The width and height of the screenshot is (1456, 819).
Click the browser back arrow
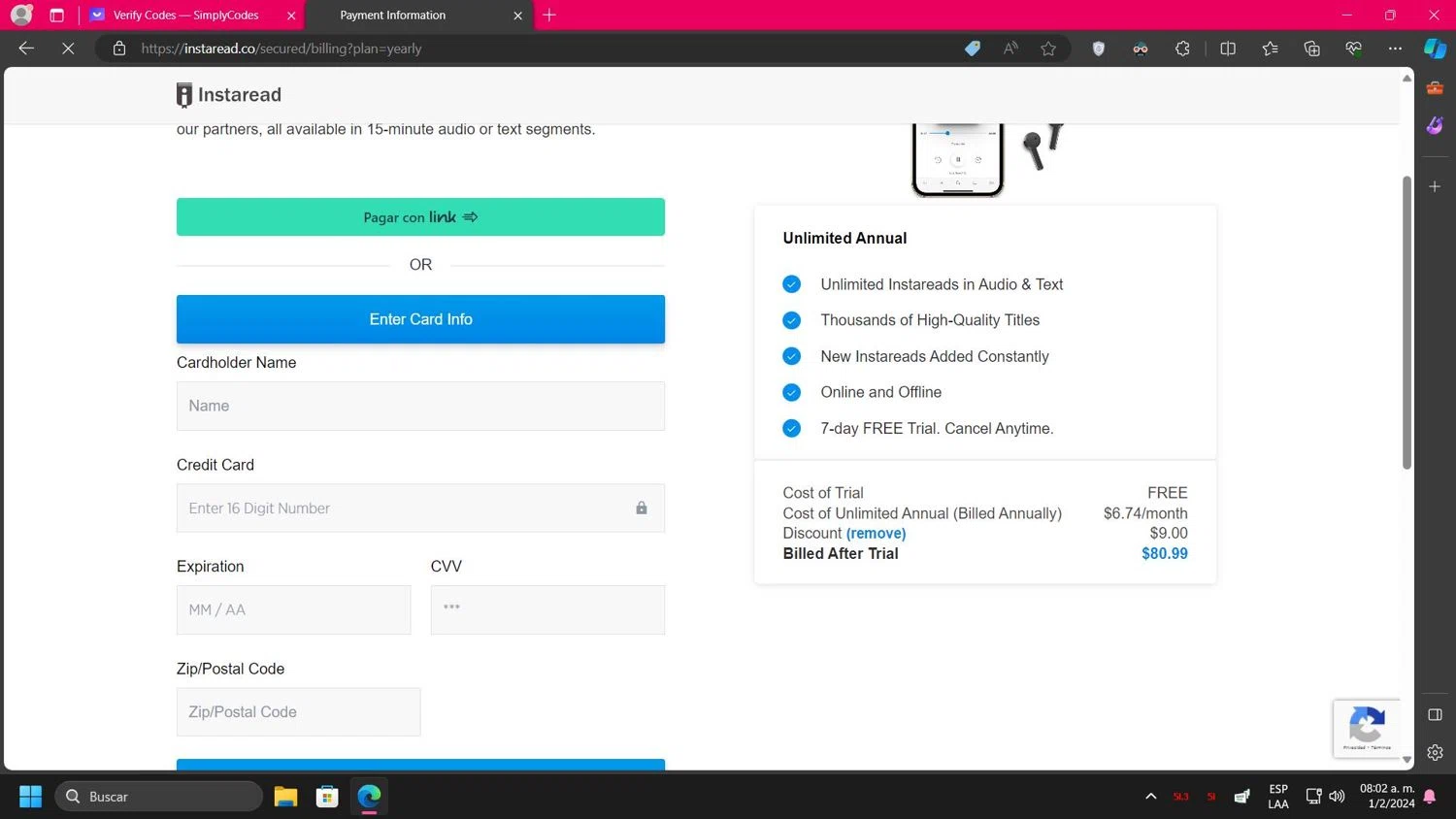pos(26,48)
